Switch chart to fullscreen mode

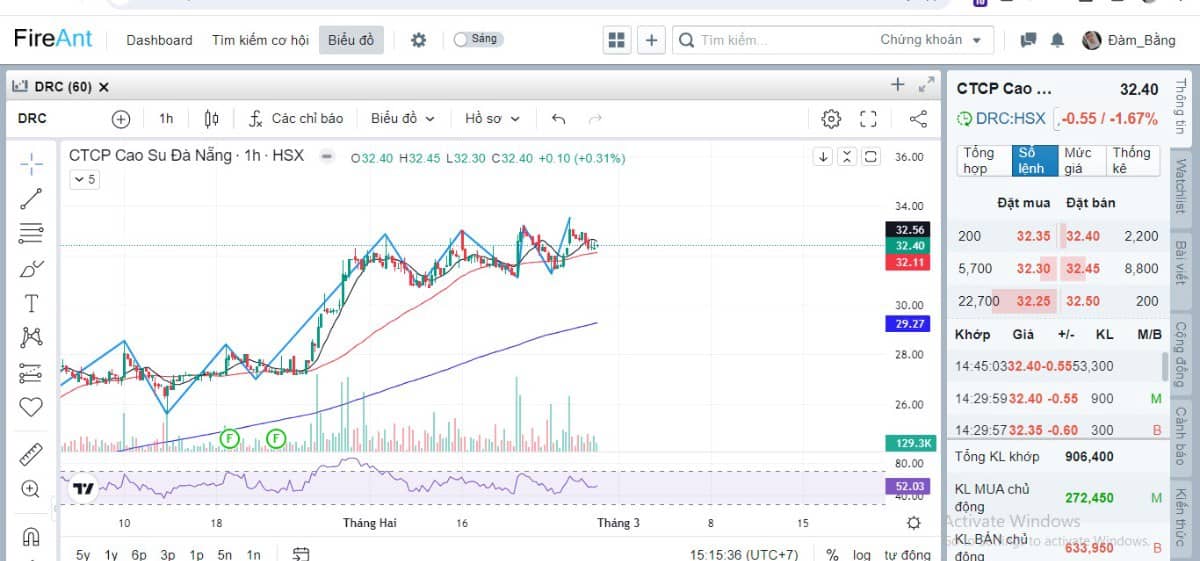(868, 119)
